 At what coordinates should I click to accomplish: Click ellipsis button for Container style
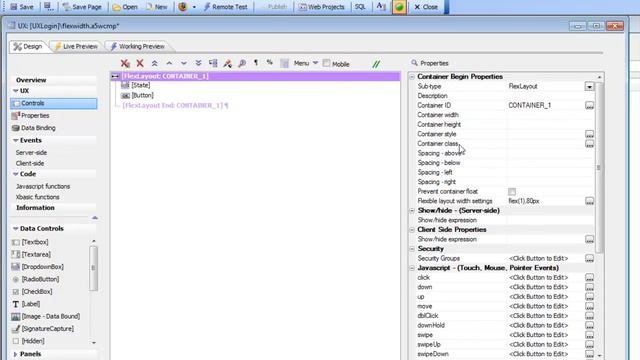pos(589,134)
